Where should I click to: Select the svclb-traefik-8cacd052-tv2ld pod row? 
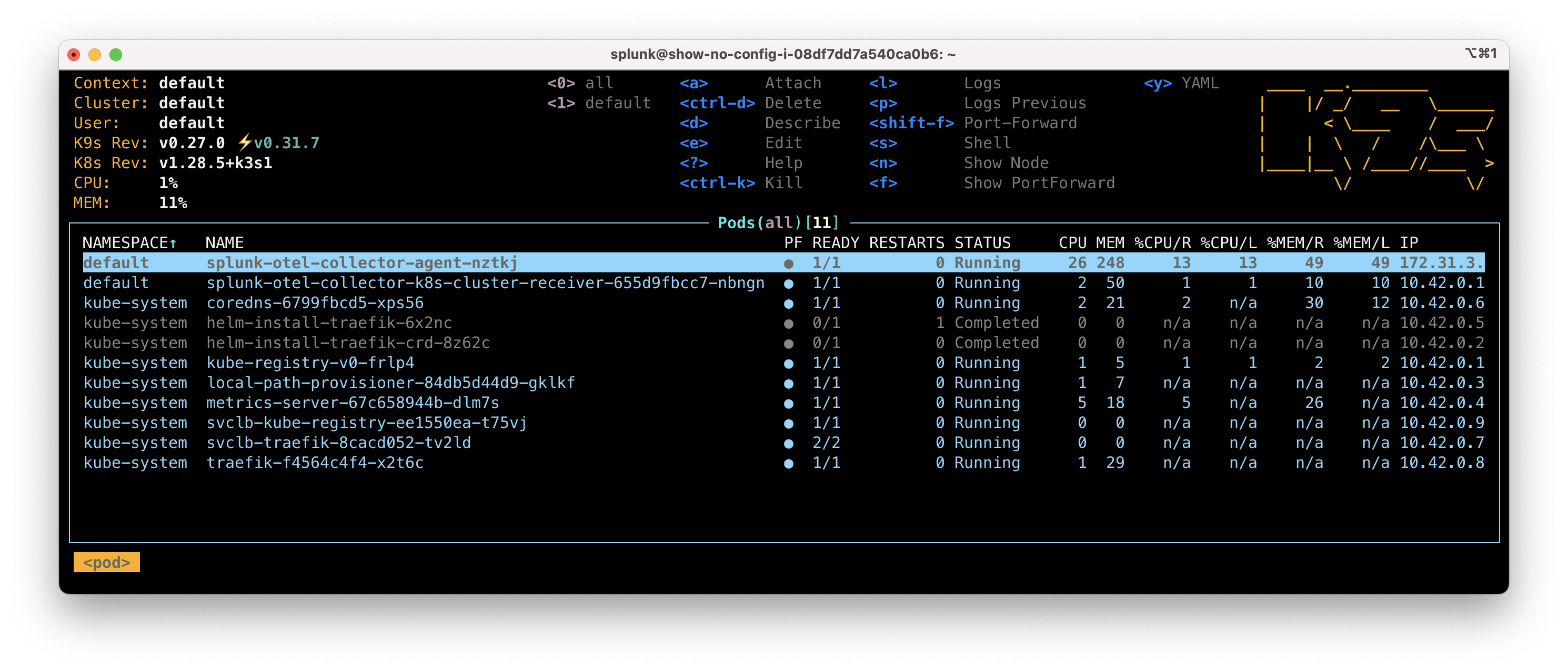pyautogui.click(x=338, y=443)
